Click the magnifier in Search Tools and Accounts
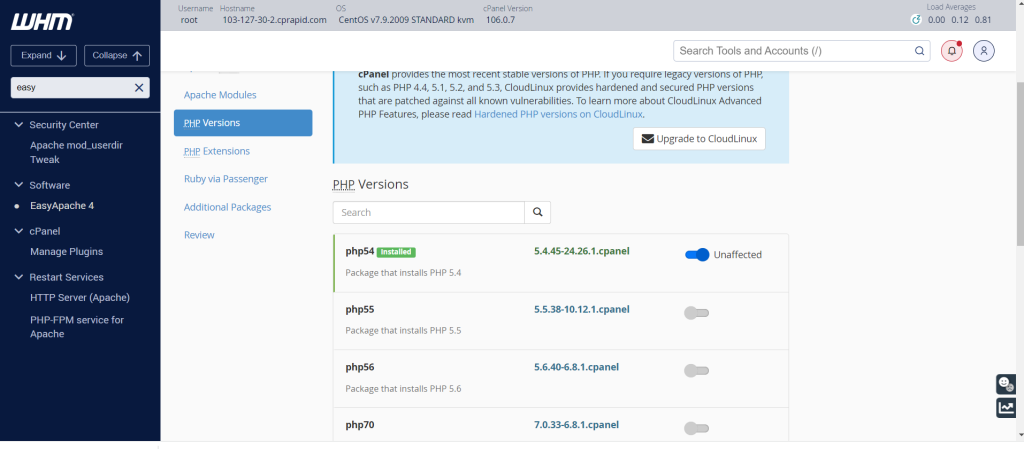The height and width of the screenshot is (449, 1024). coord(919,51)
